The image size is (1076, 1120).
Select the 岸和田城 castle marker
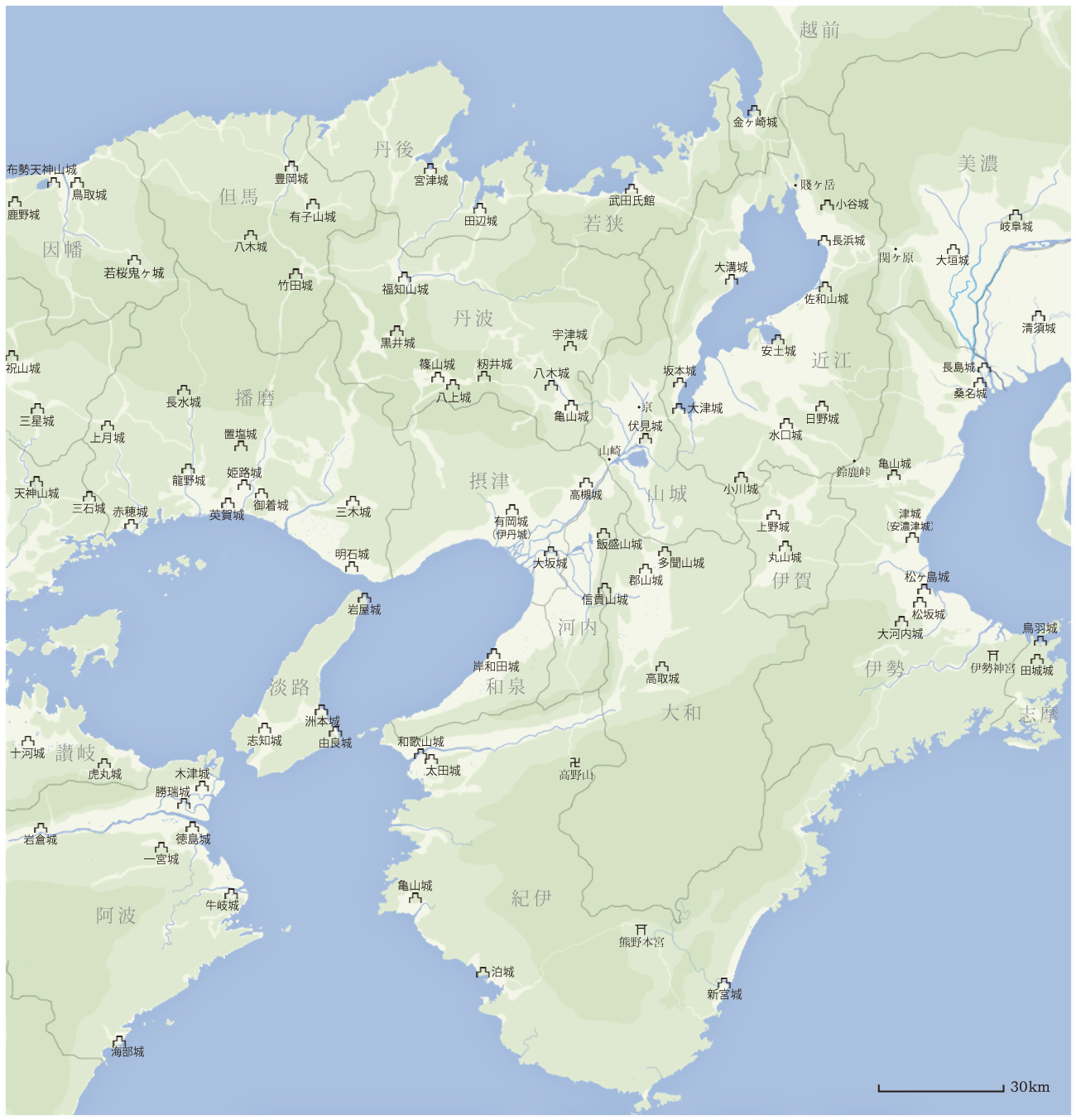[x=493, y=654]
